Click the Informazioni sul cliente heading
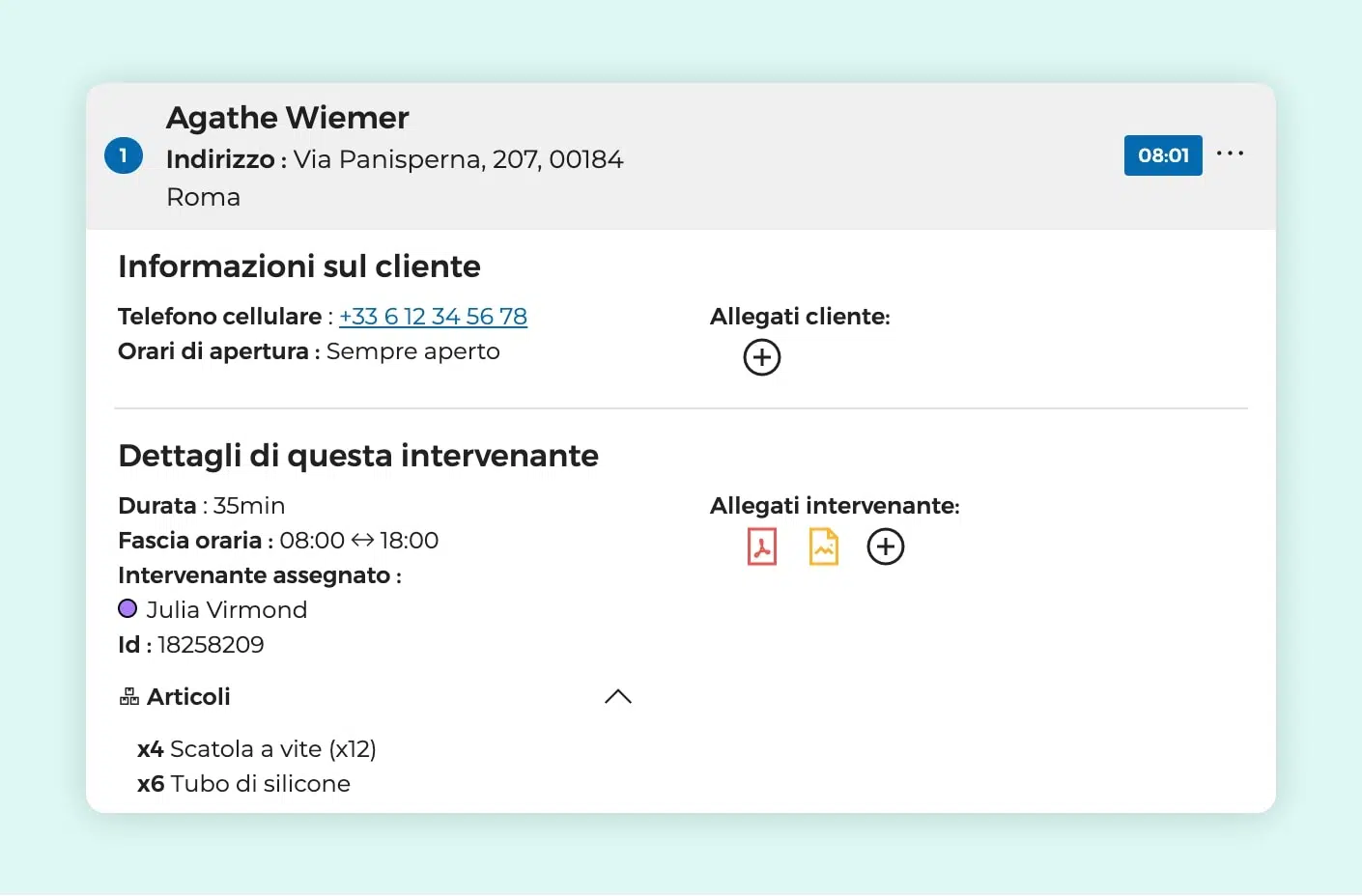 pyautogui.click(x=298, y=266)
